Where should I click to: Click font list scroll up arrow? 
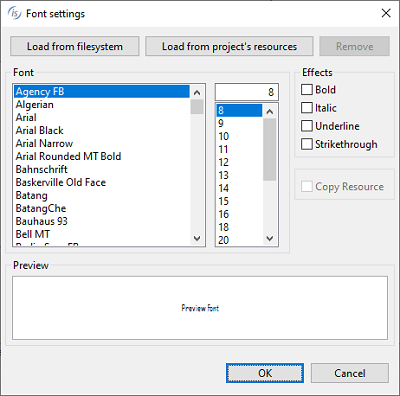197,93
